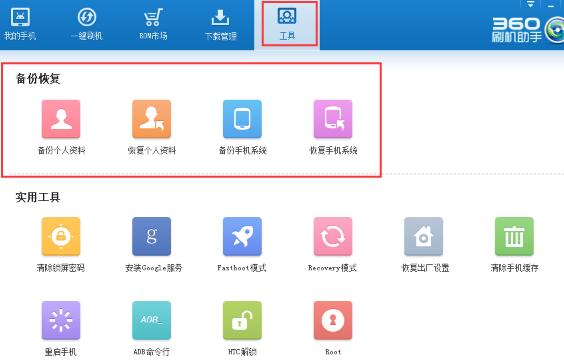Open the 安装Google服务 install tool
564x363 pixels.
[x=151, y=236]
